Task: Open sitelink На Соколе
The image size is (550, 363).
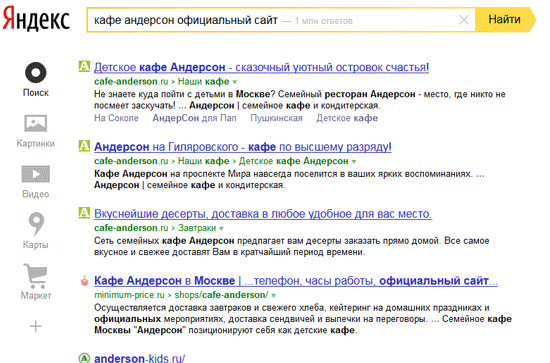Action: [x=116, y=118]
